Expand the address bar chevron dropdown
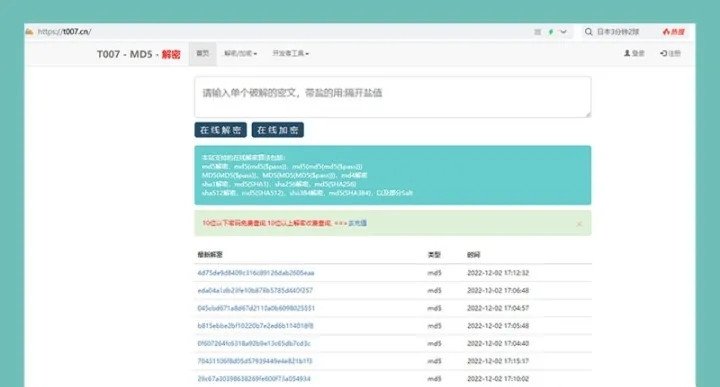Image resolution: width=720 pixels, height=387 pixels. [563, 32]
